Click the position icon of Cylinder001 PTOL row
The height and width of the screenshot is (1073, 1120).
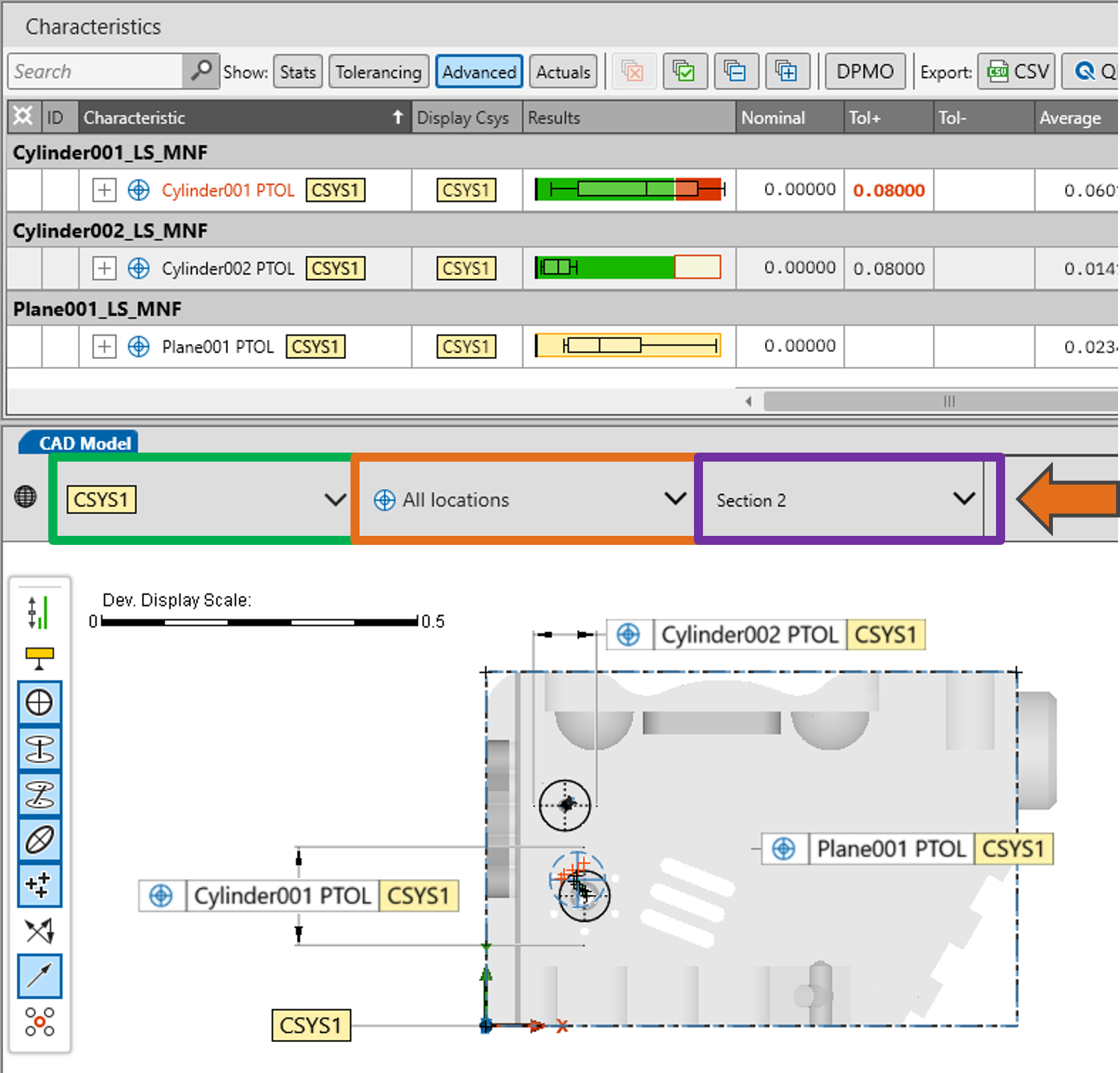pyautogui.click(x=138, y=190)
